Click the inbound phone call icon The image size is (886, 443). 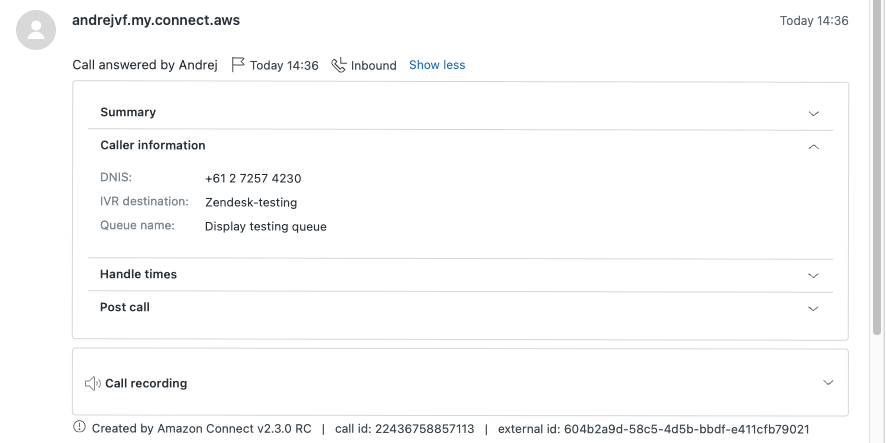339,65
